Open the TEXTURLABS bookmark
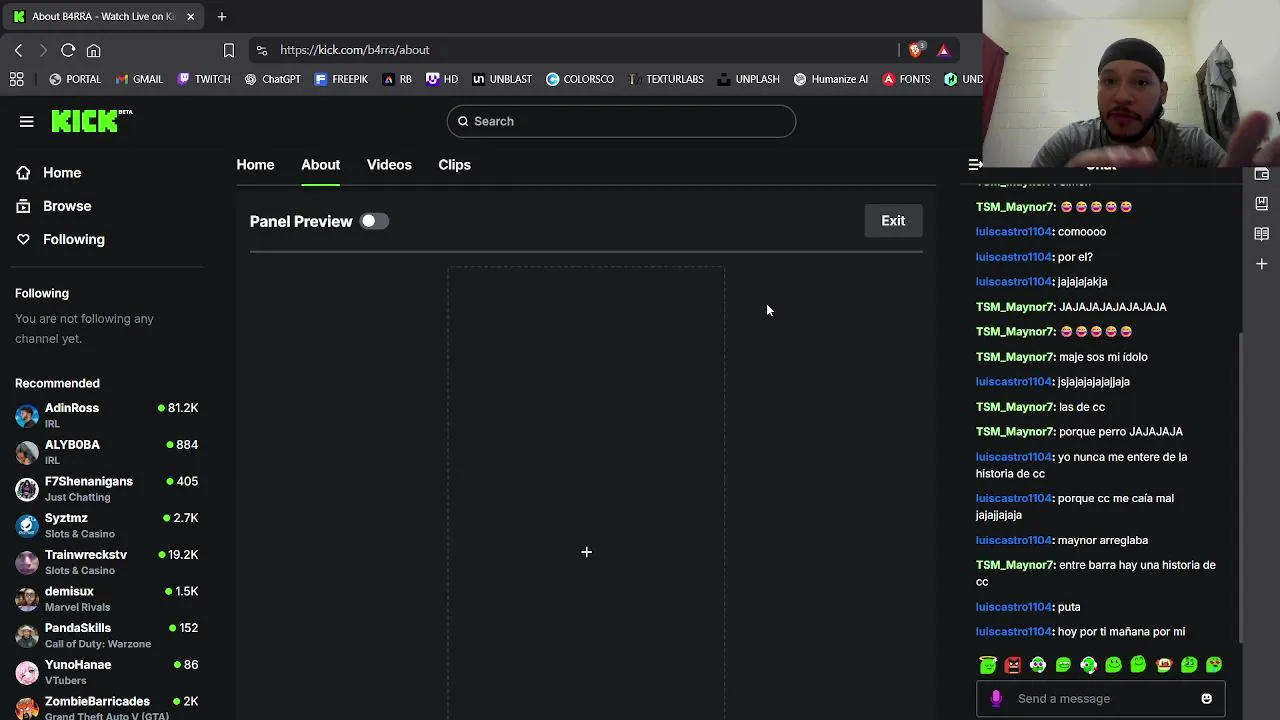This screenshot has height=720, width=1280. 666,79
